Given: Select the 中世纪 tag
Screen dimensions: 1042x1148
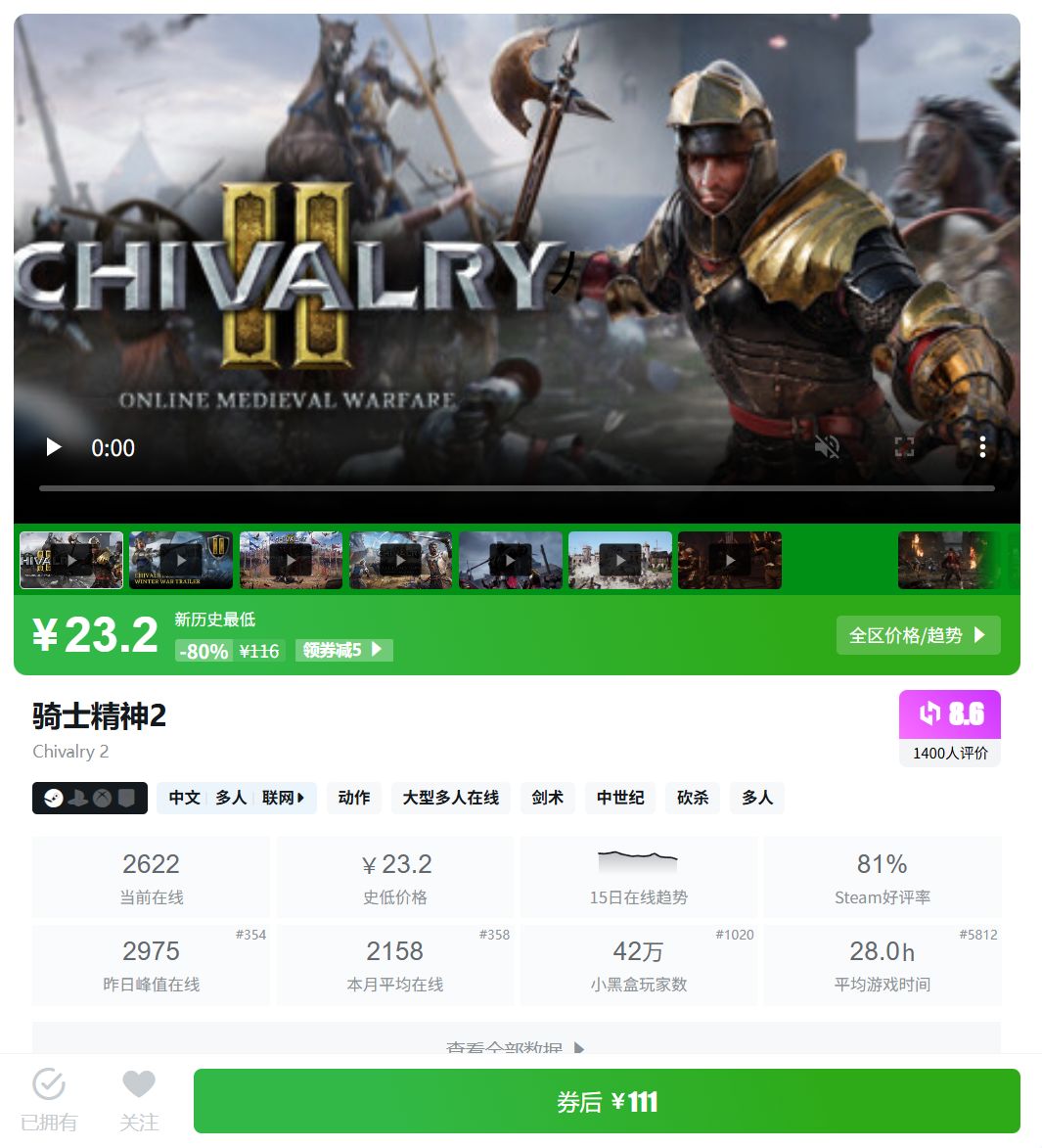Looking at the screenshot, I should [619, 798].
